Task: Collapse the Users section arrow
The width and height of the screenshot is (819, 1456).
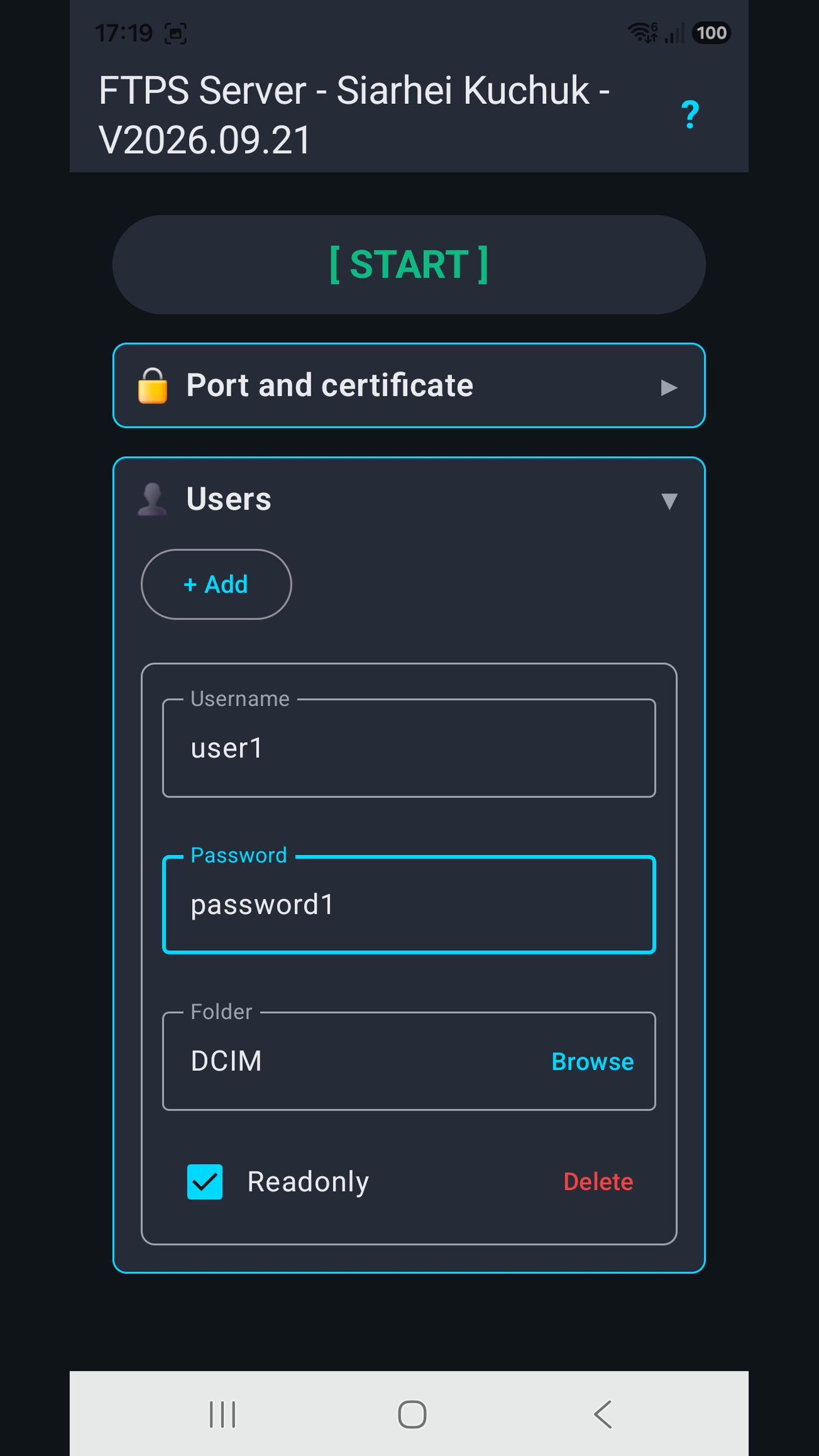Action: (x=669, y=501)
